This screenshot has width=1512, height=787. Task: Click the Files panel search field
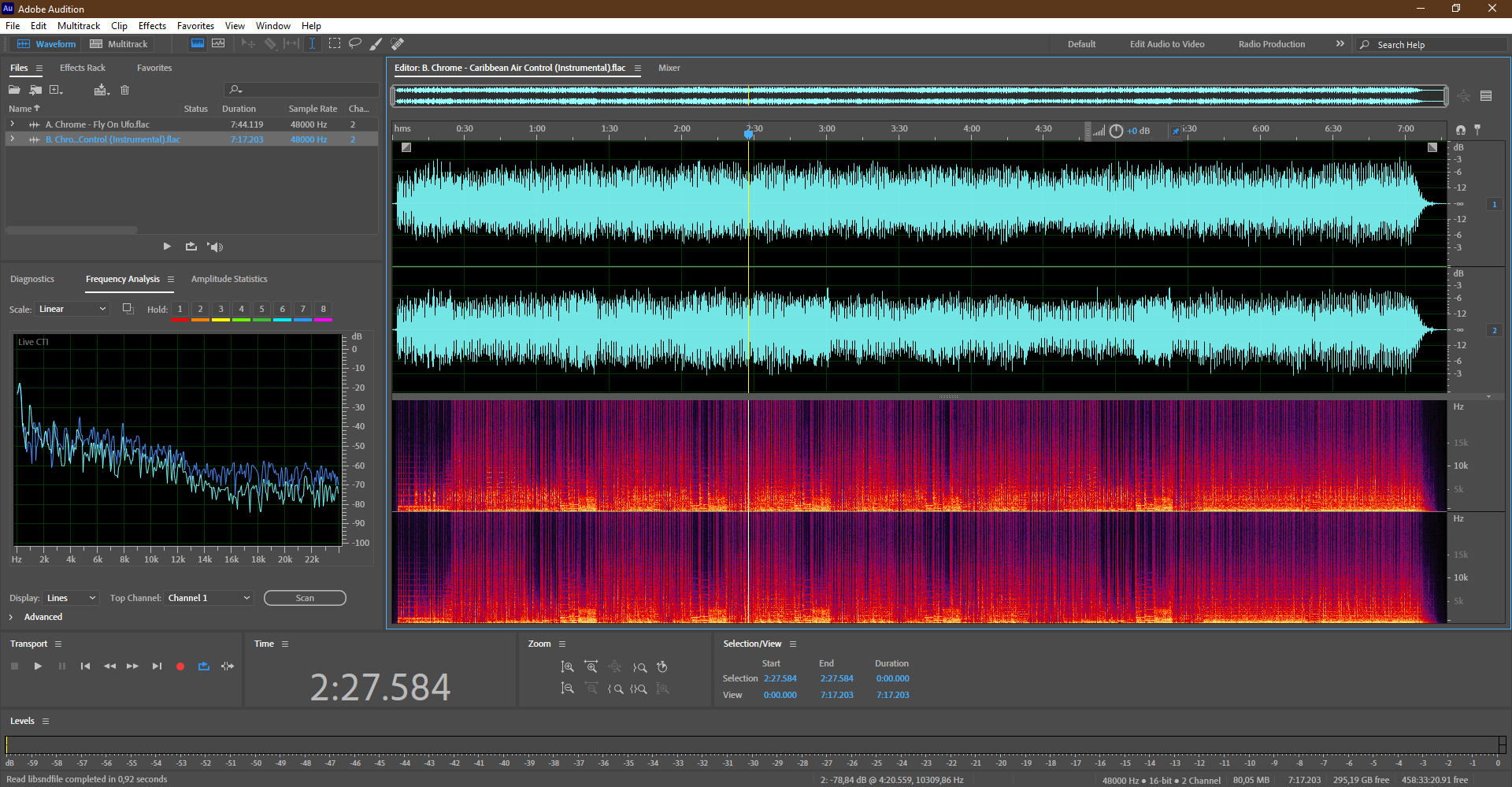click(x=302, y=90)
